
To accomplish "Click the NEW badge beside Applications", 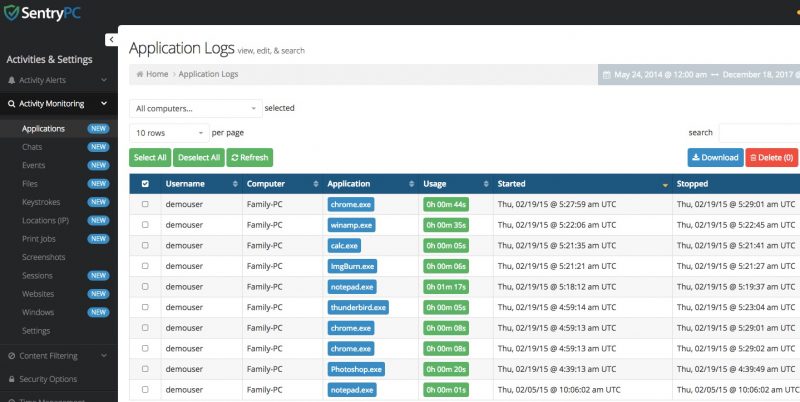I will point(98,129).
